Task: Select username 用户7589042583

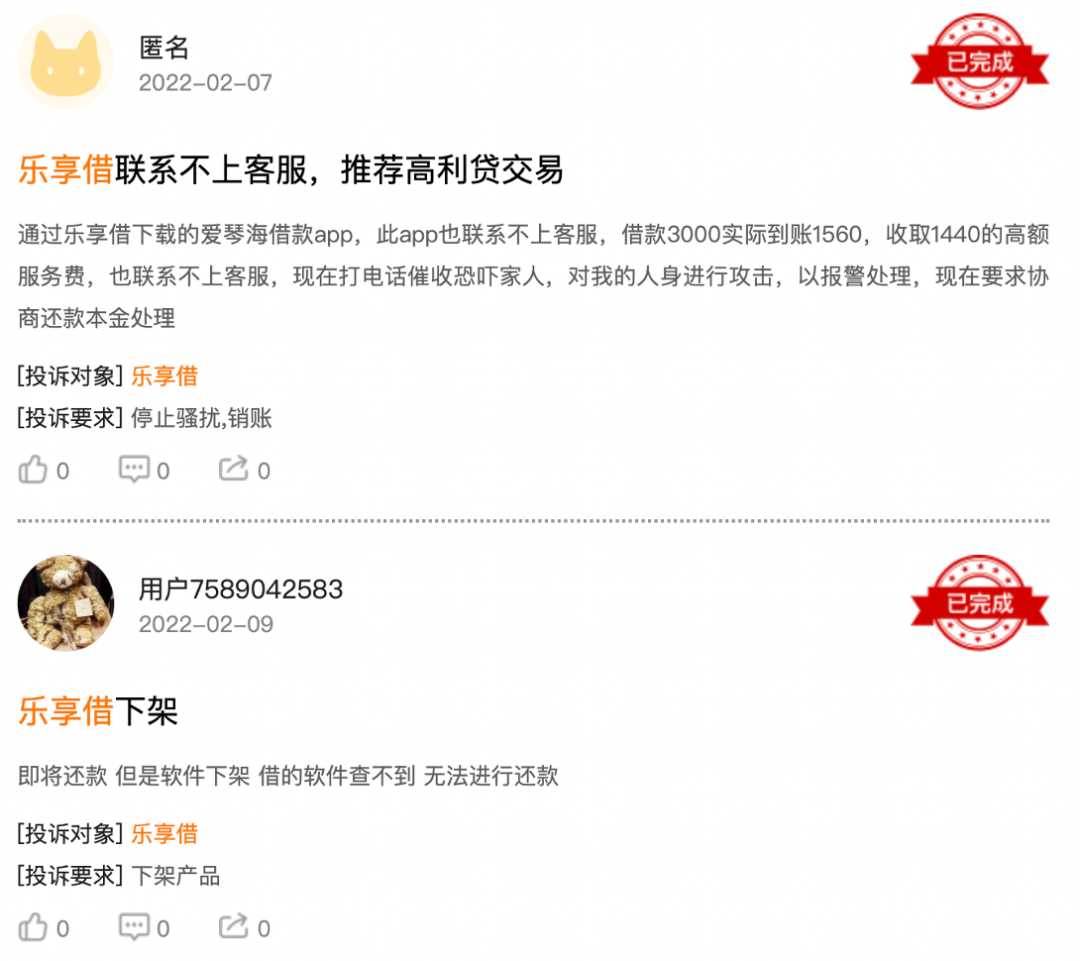Action: [x=240, y=589]
